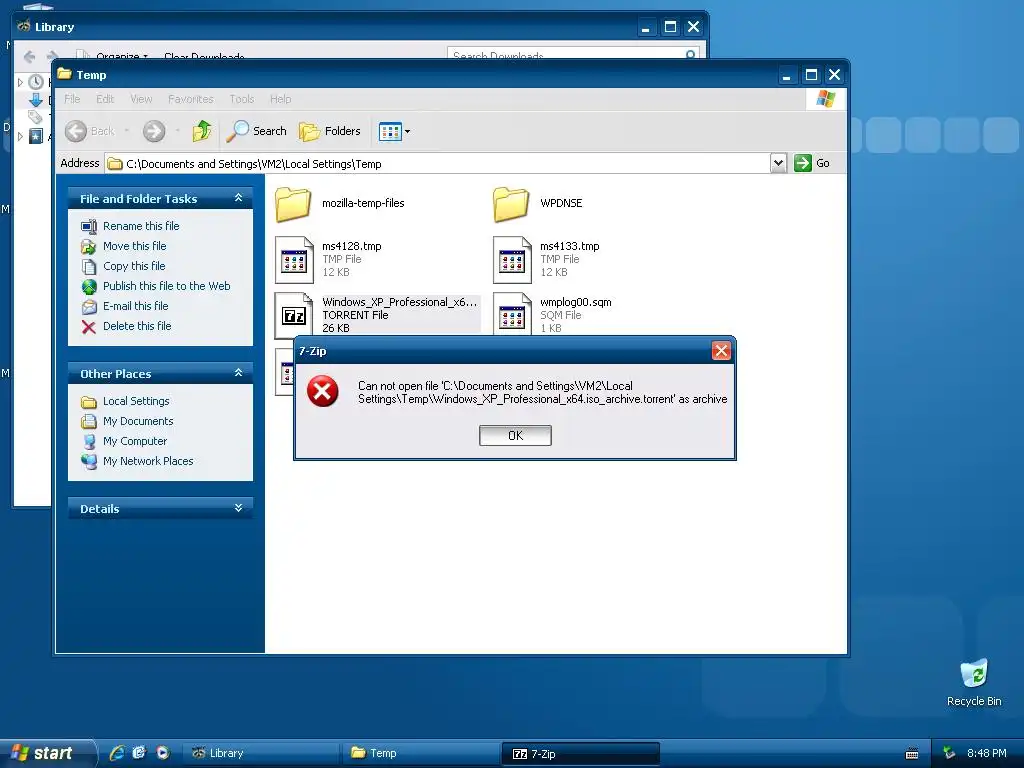Select the ms4128.tmp file icon
Screen dimensions: 1024x768
tap(295, 260)
